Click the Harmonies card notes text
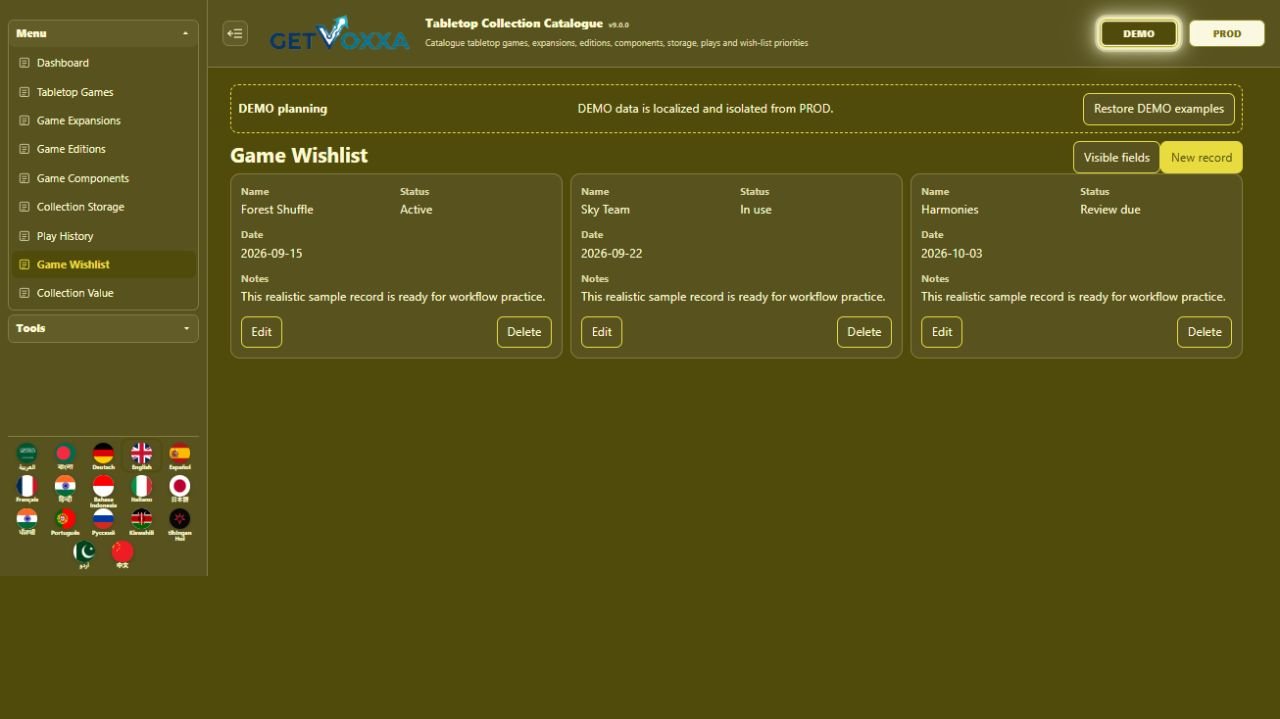The image size is (1280, 719). point(1073,297)
